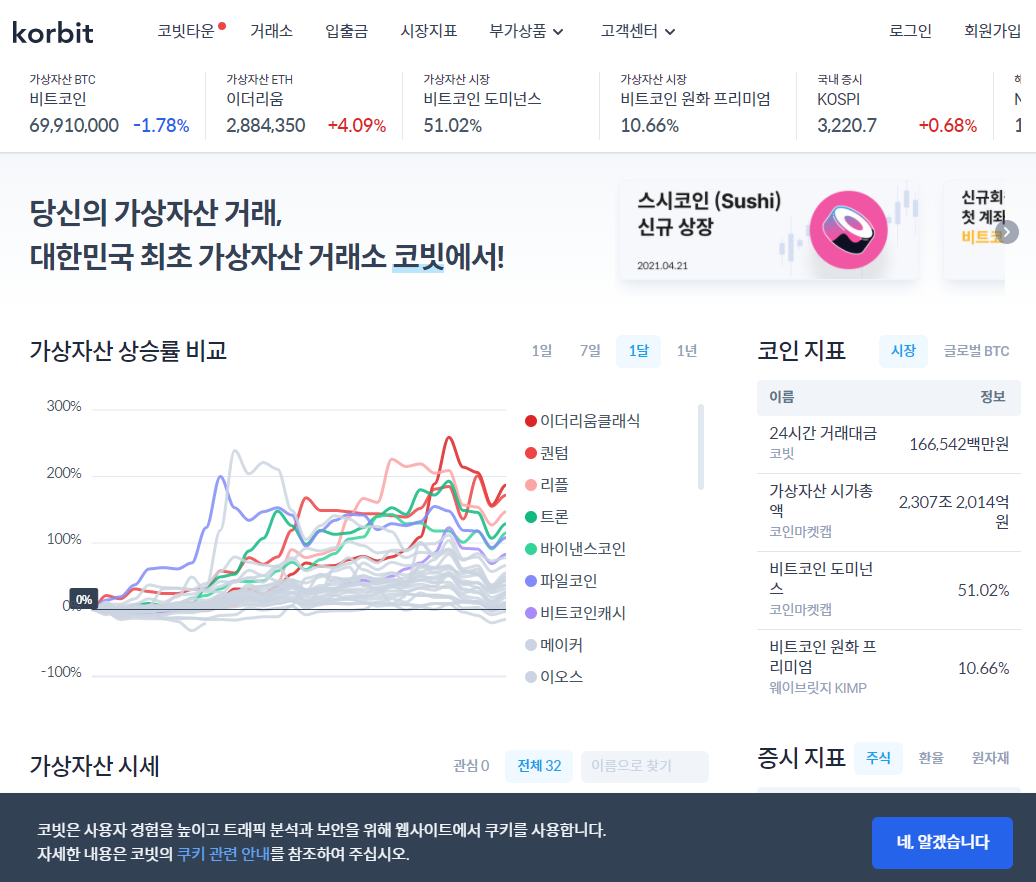This screenshot has width=1036, height=882.
Task: Select 1년 chart period
Action: pyautogui.click(x=686, y=351)
